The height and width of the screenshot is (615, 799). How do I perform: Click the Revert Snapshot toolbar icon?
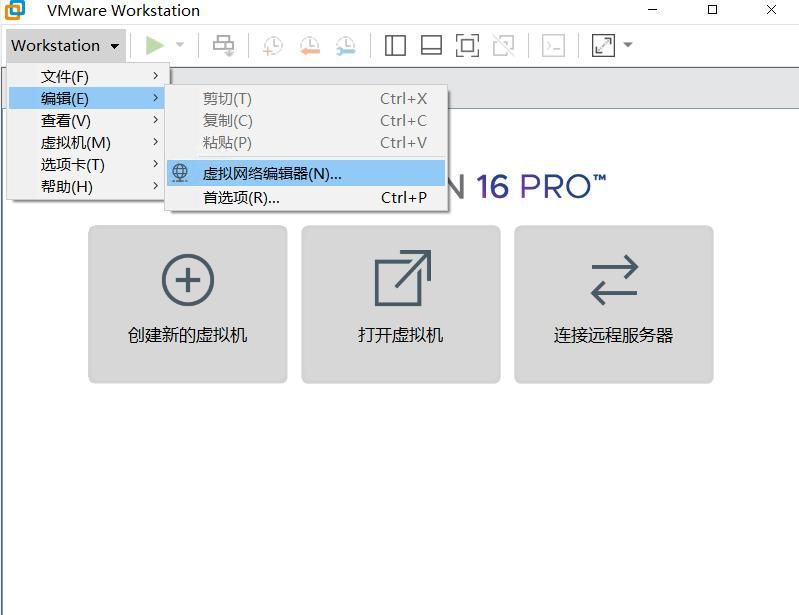pos(309,45)
